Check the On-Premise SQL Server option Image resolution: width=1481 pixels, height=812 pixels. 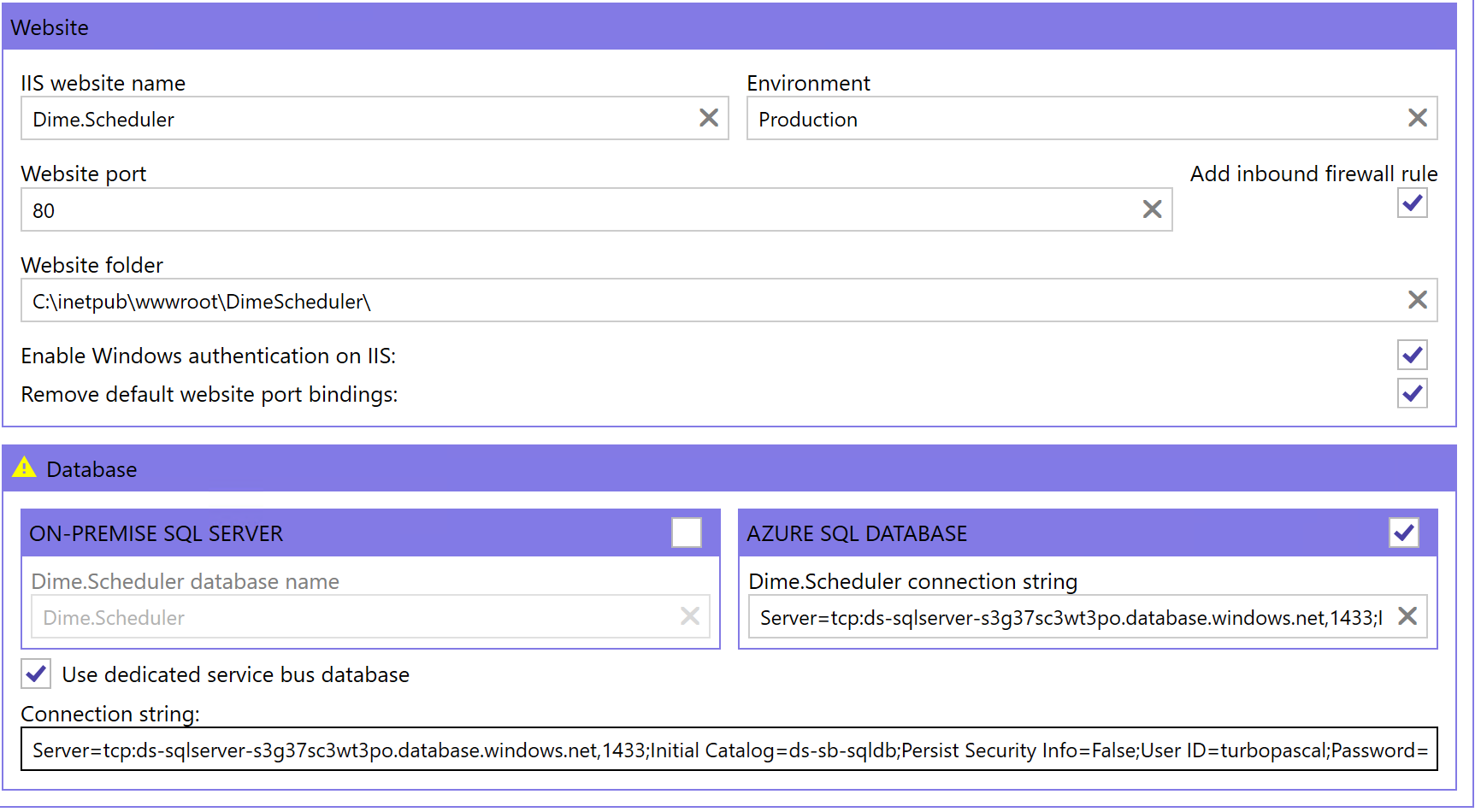687,533
